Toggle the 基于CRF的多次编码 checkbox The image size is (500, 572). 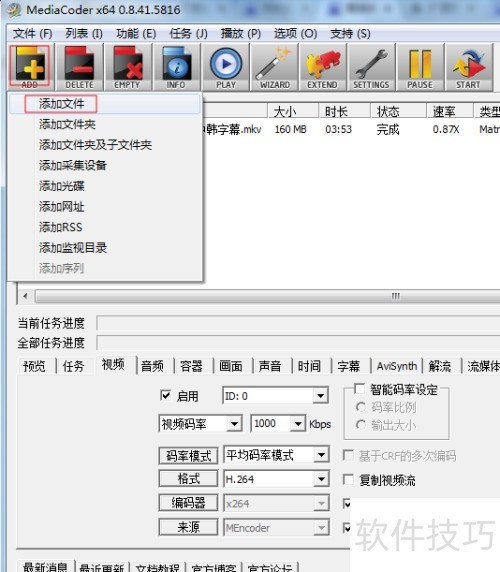(348, 455)
